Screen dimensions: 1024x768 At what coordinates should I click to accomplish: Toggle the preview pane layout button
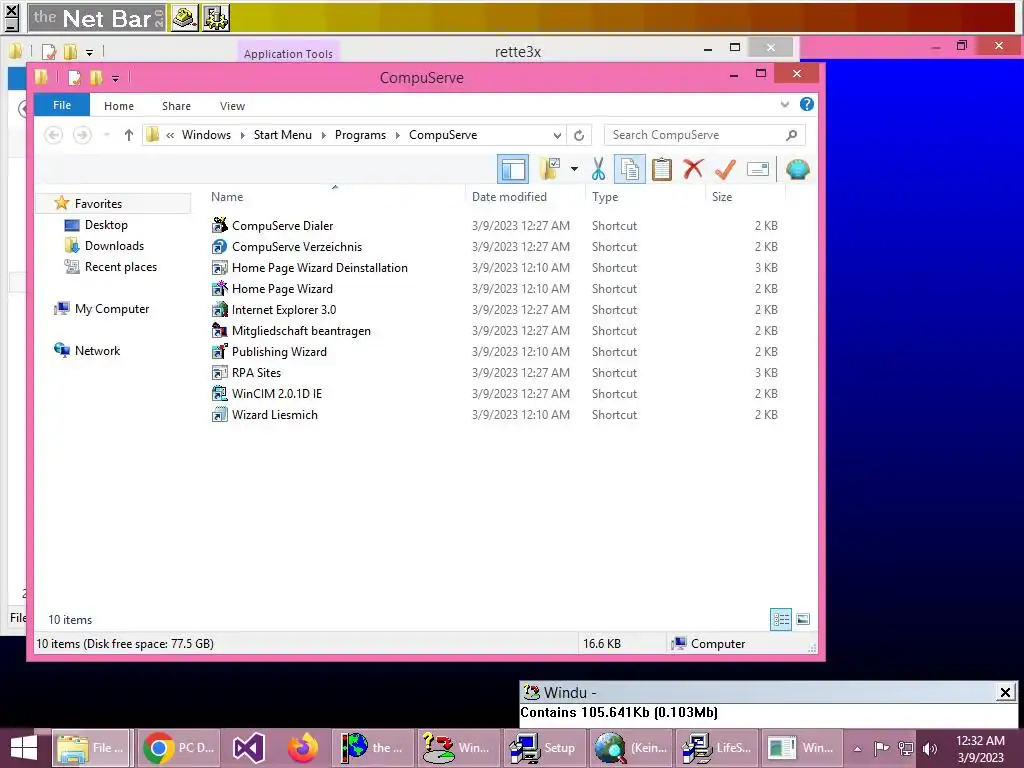(x=513, y=169)
